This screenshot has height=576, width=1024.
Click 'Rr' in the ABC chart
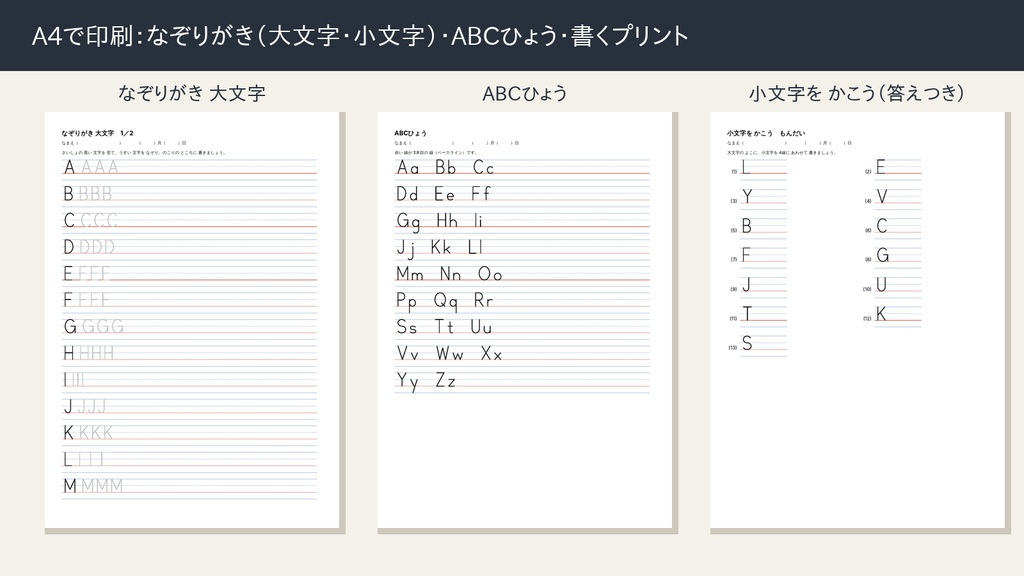[x=483, y=300]
